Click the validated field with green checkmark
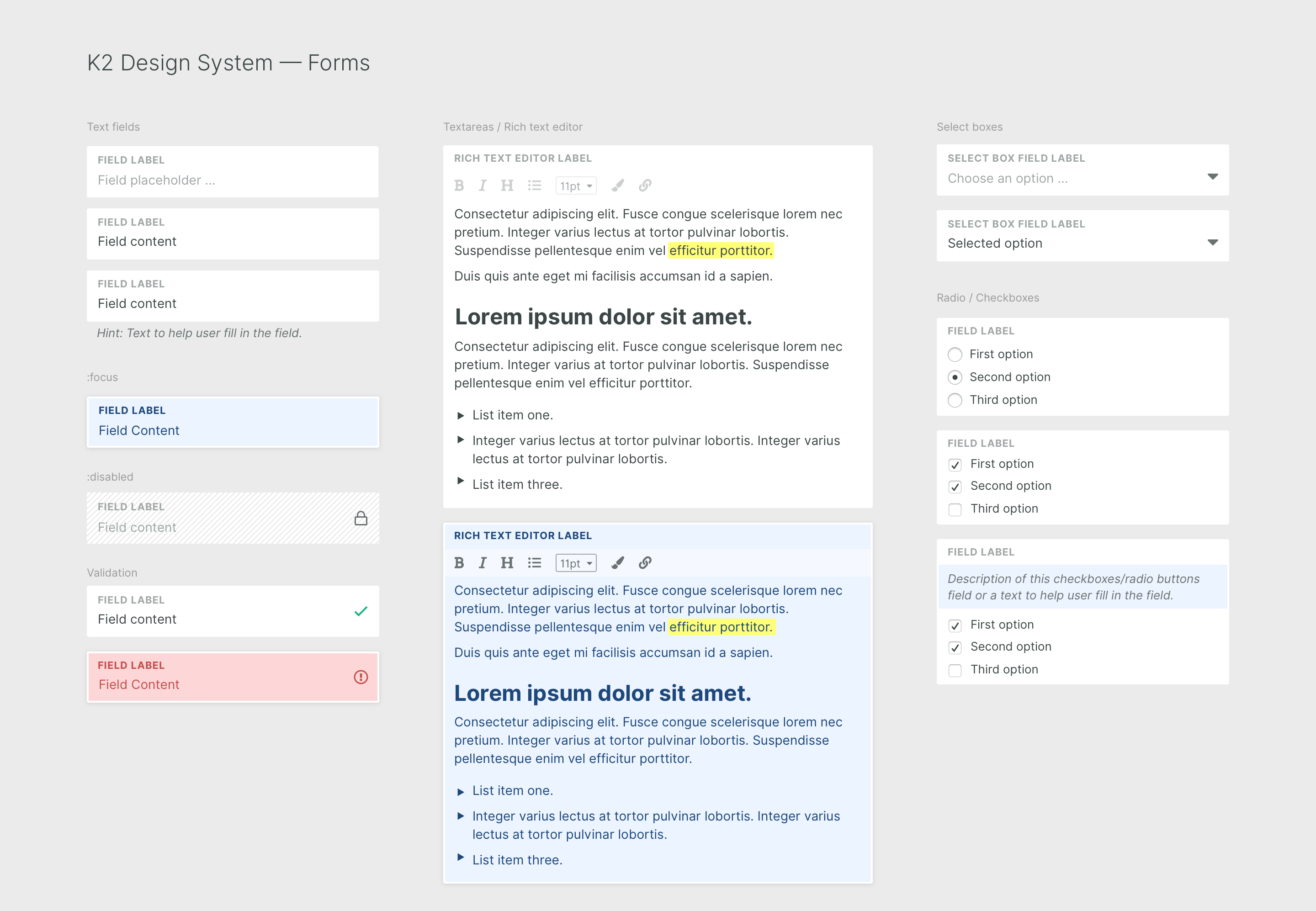This screenshot has width=1316, height=911. (x=233, y=611)
